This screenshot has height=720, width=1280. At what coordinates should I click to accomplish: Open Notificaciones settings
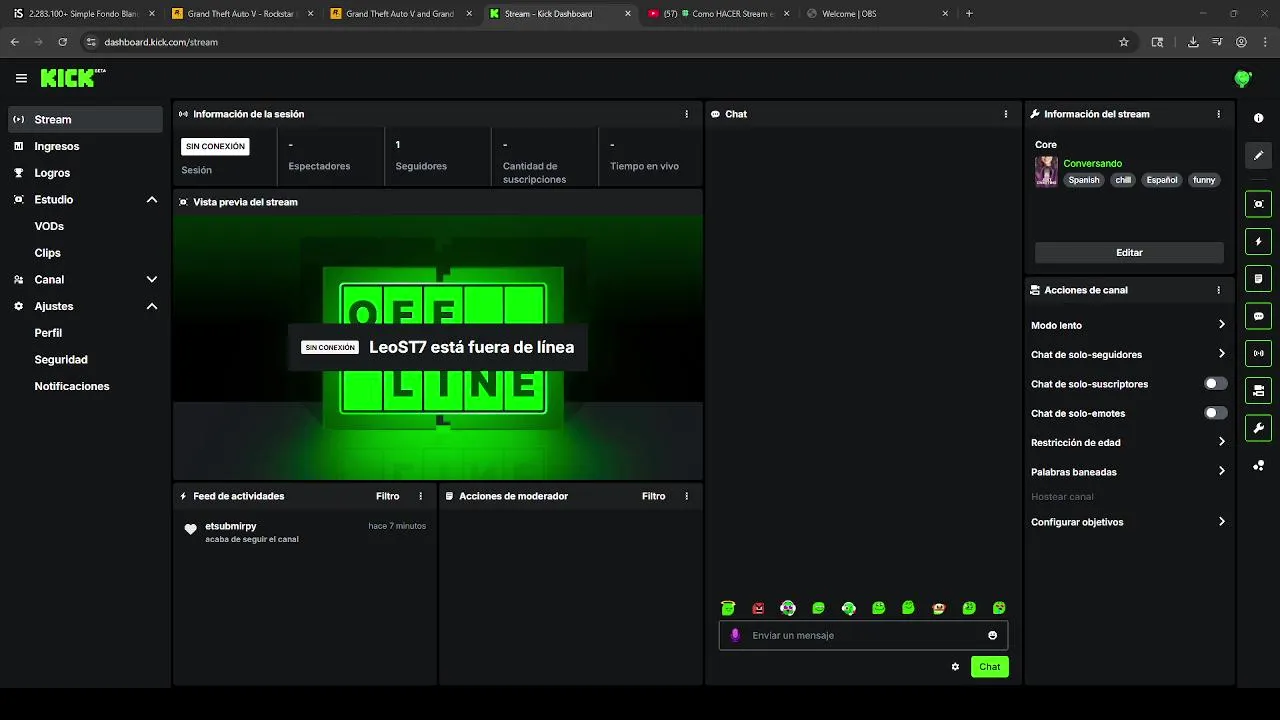[x=72, y=386]
